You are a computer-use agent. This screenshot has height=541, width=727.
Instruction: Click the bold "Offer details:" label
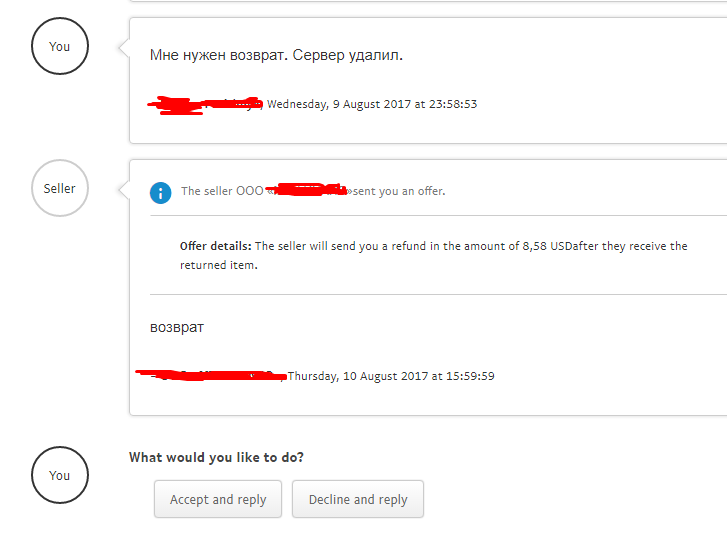216,246
